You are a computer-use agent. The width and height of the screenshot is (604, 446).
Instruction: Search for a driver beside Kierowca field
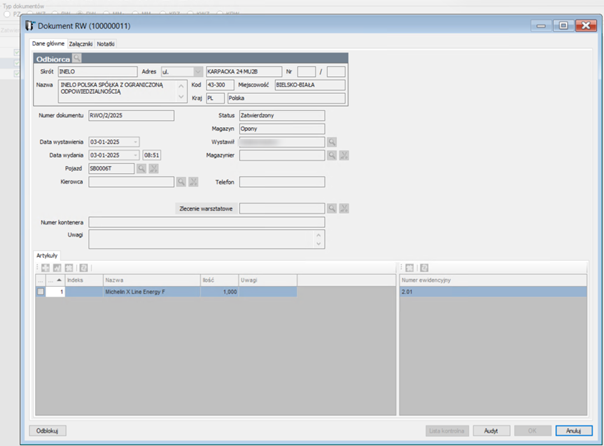pos(181,182)
